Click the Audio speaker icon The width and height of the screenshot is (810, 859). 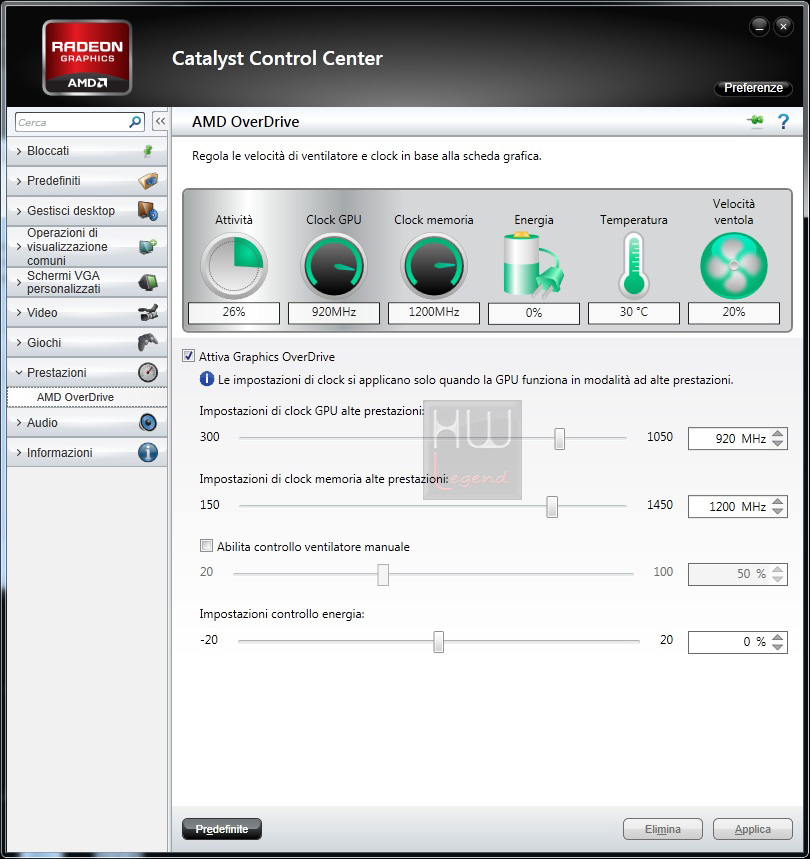148,422
